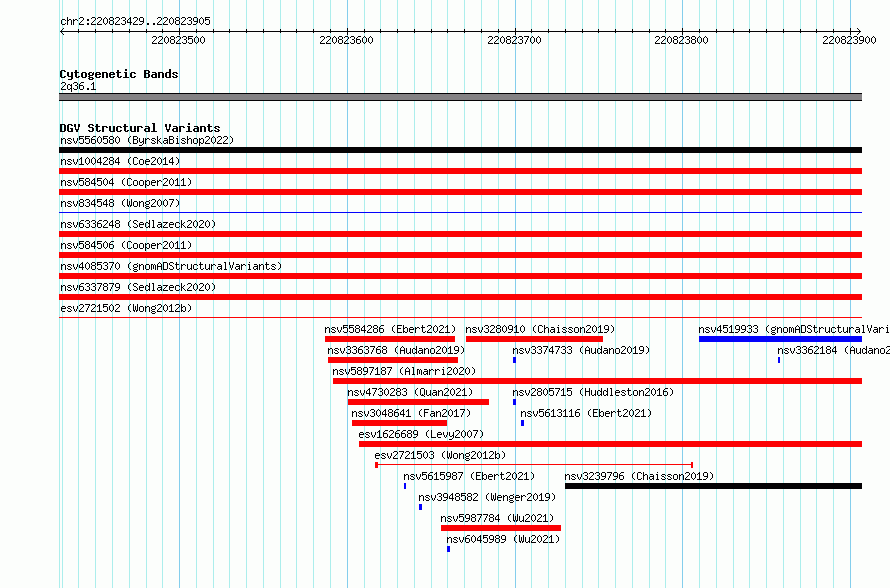Select the nsv4730283 (Quan2021) label

[410, 392]
